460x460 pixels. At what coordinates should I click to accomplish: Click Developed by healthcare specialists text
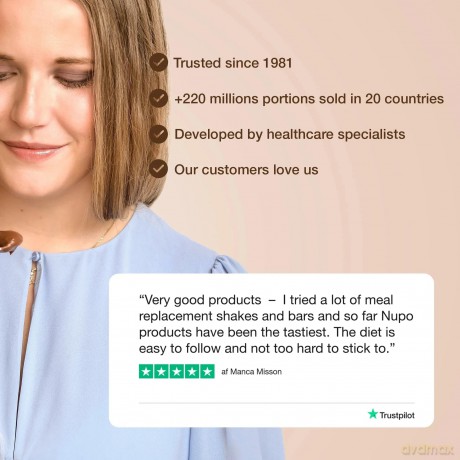[x=290, y=134]
